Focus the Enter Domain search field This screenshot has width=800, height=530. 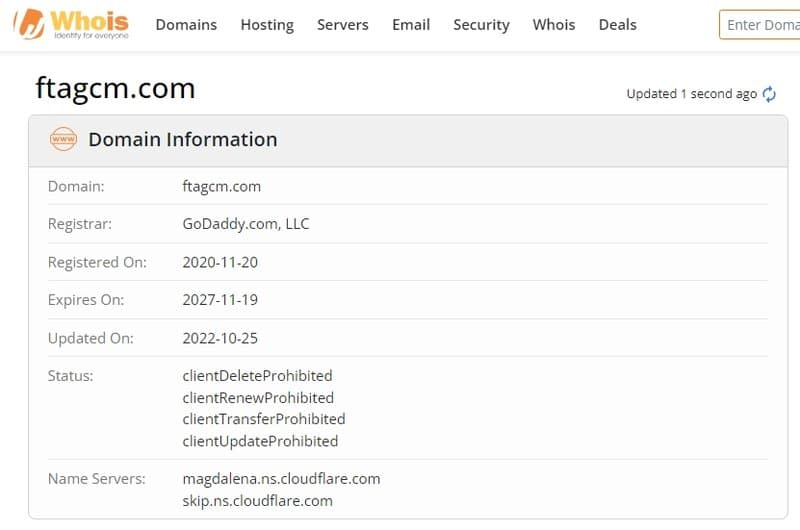(760, 25)
